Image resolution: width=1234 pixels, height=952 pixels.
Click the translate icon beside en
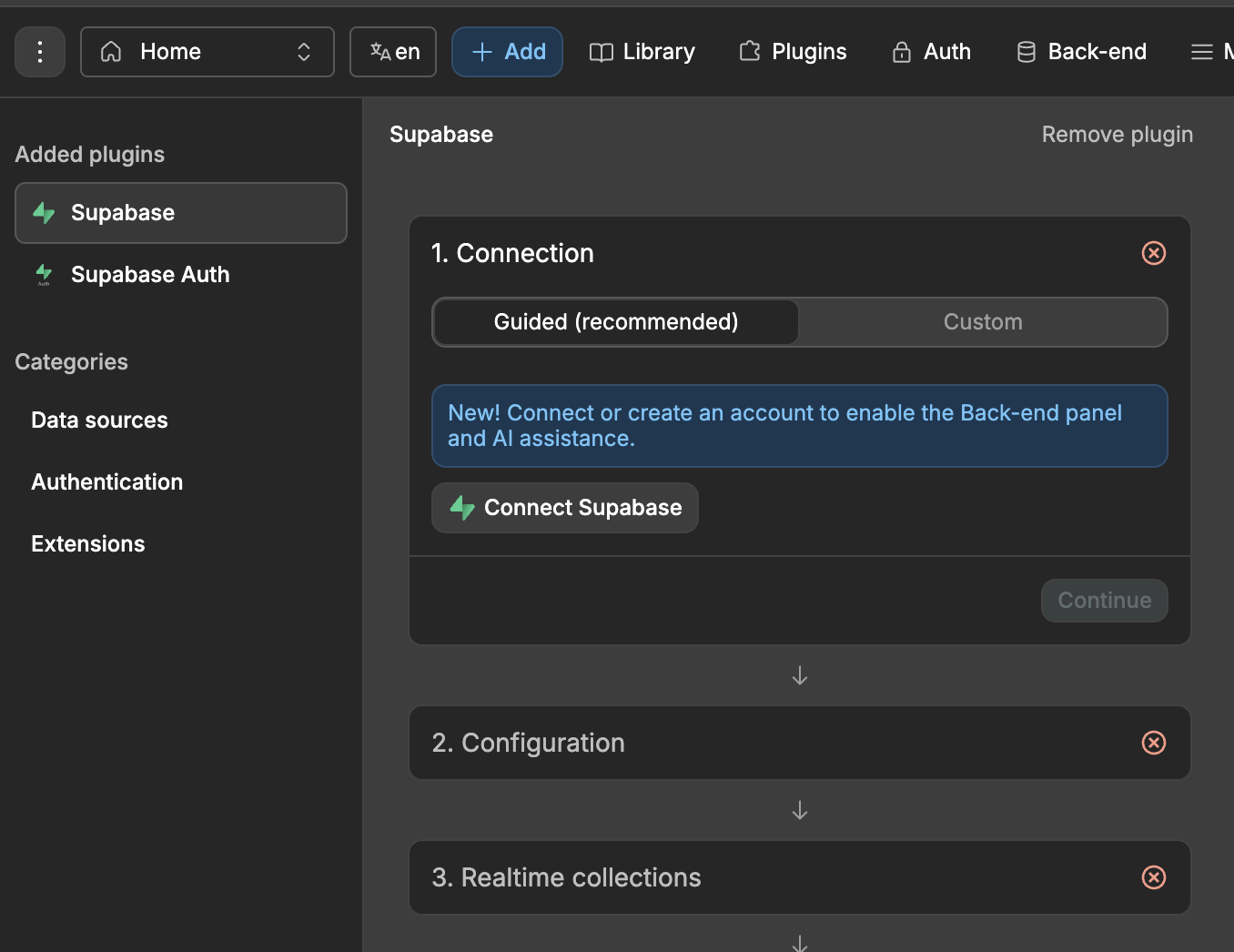(x=380, y=52)
